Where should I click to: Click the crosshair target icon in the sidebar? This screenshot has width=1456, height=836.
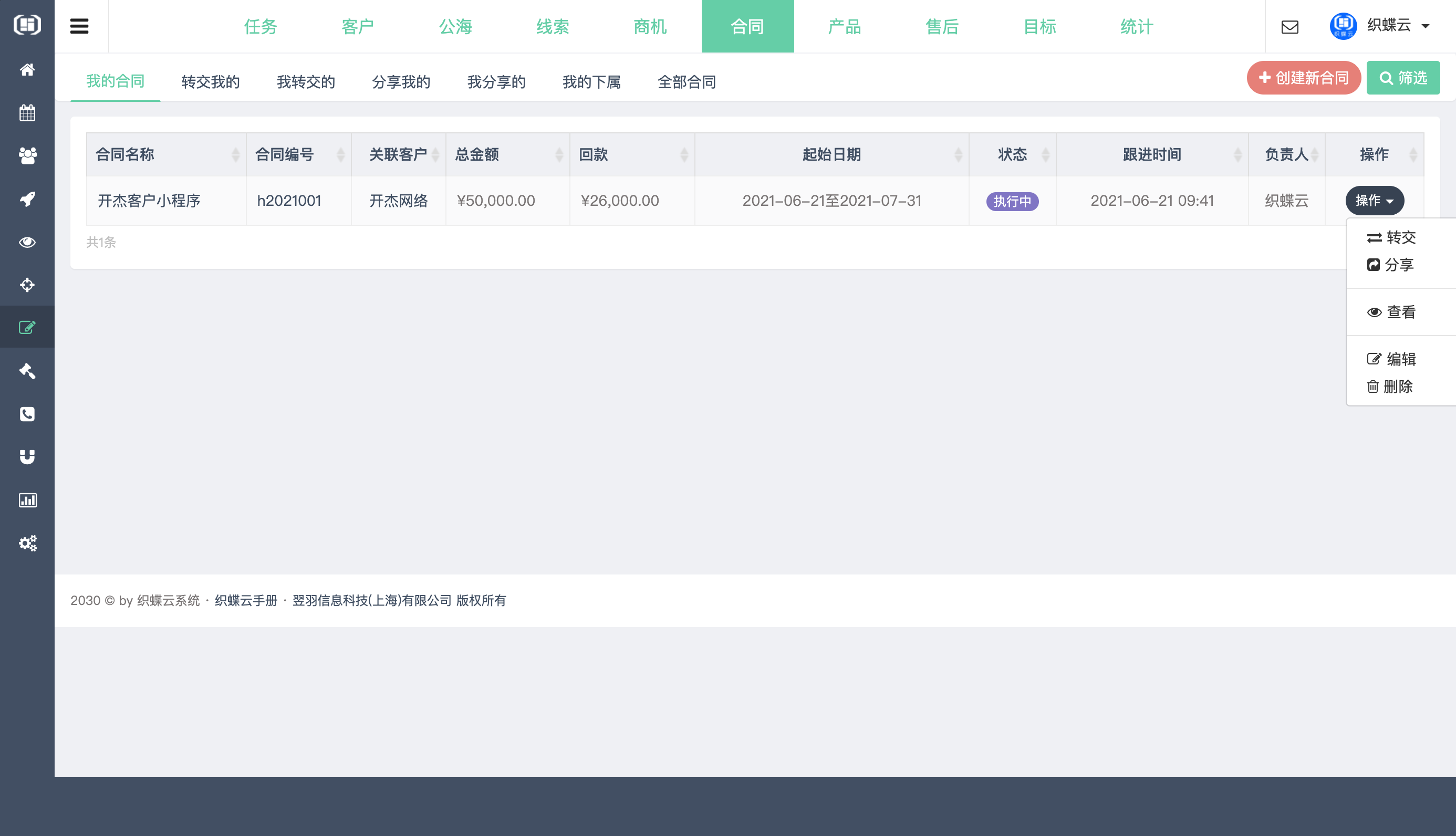click(x=27, y=285)
